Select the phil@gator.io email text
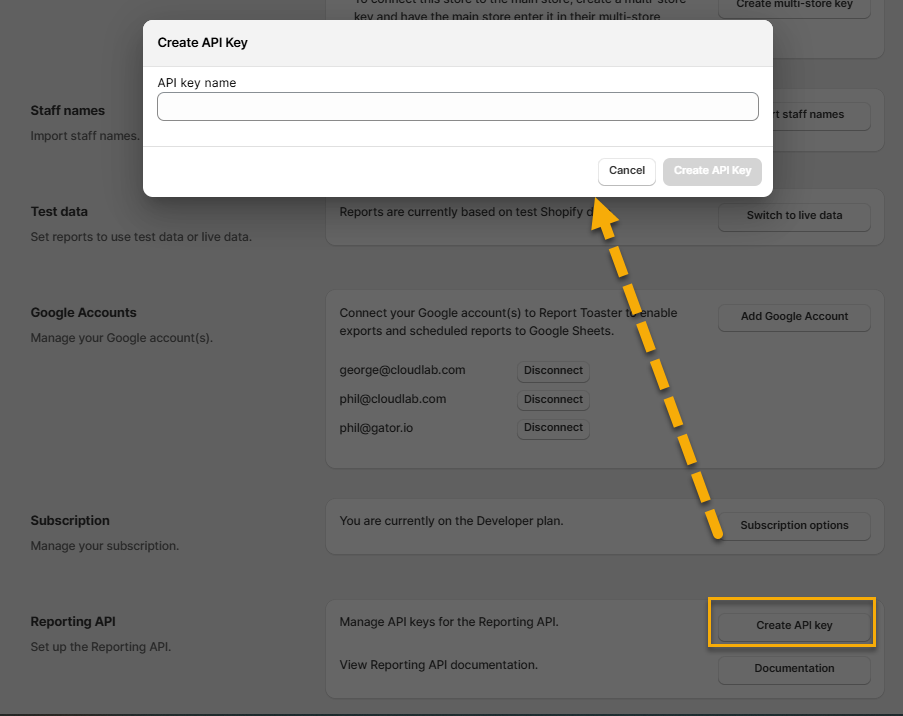 pyautogui.click(x=376, y=428)
